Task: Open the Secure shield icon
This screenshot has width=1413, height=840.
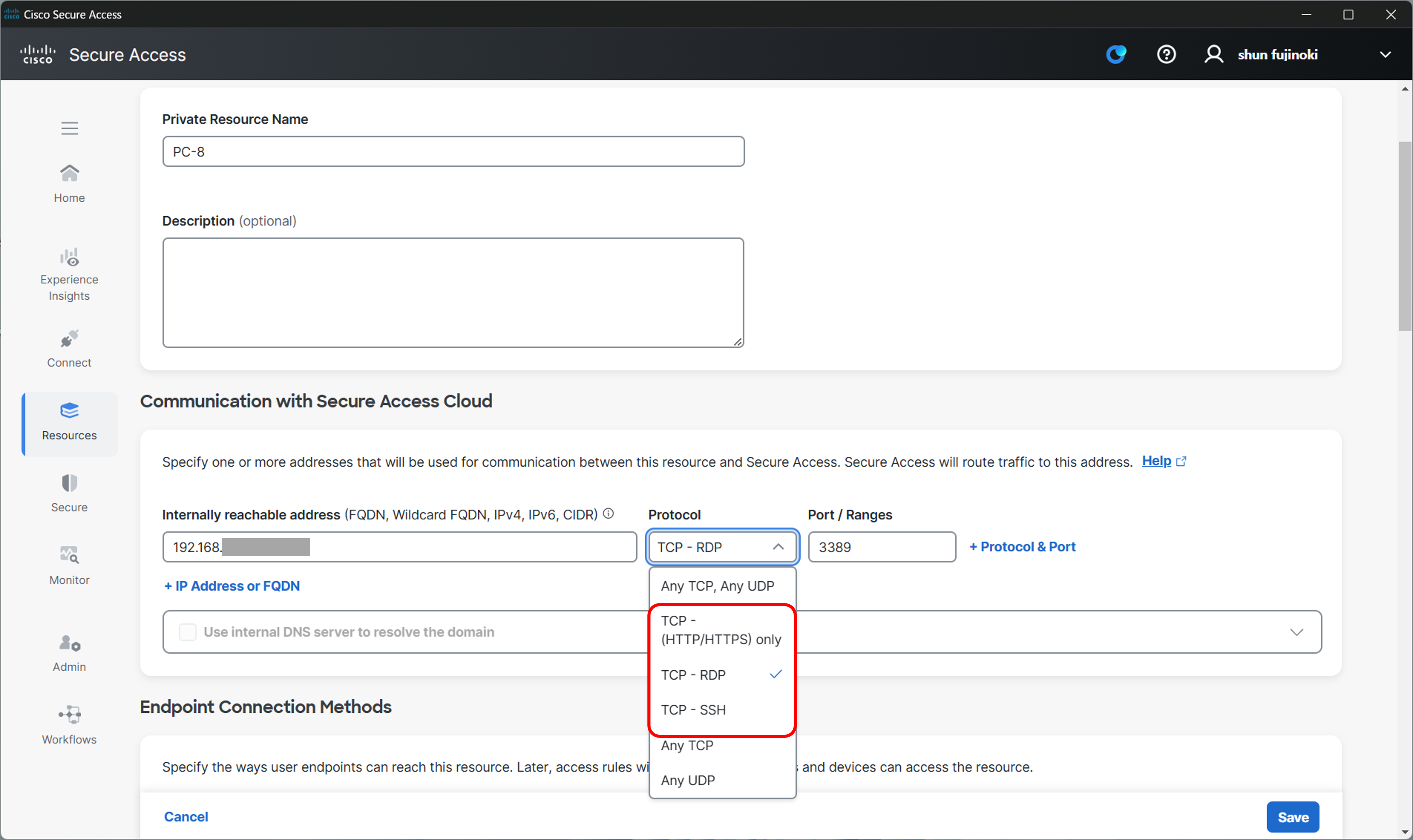Action: click(70, 483)
